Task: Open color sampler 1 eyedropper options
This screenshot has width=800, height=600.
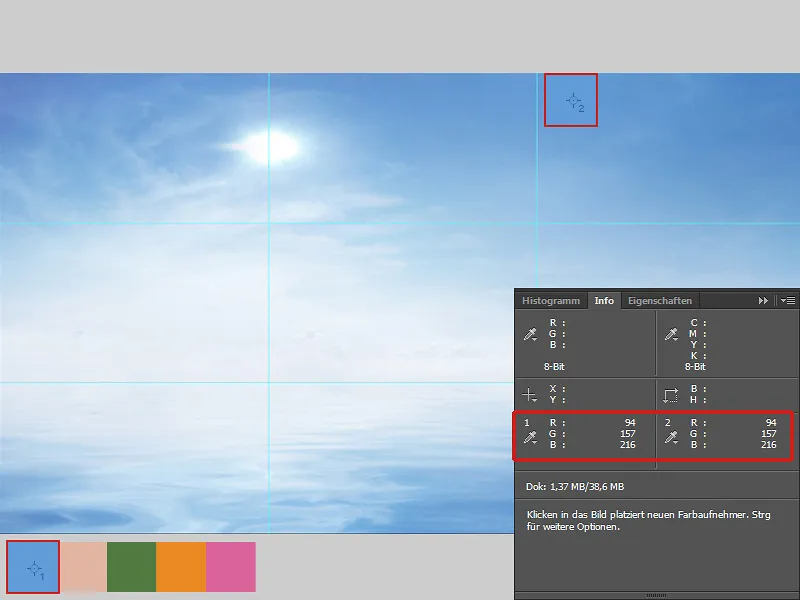Action: coord(531,437)
